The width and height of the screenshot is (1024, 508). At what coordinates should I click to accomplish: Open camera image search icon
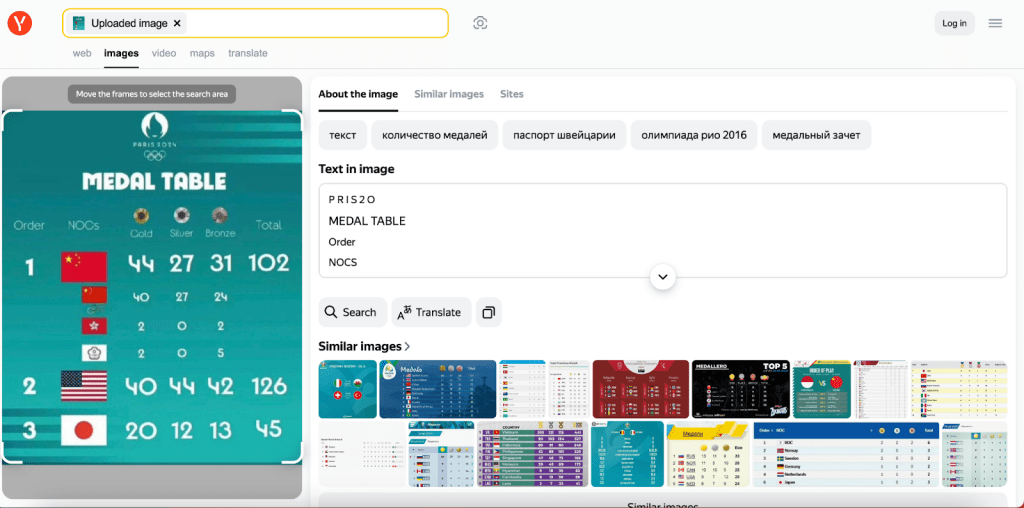coord(480,23)
